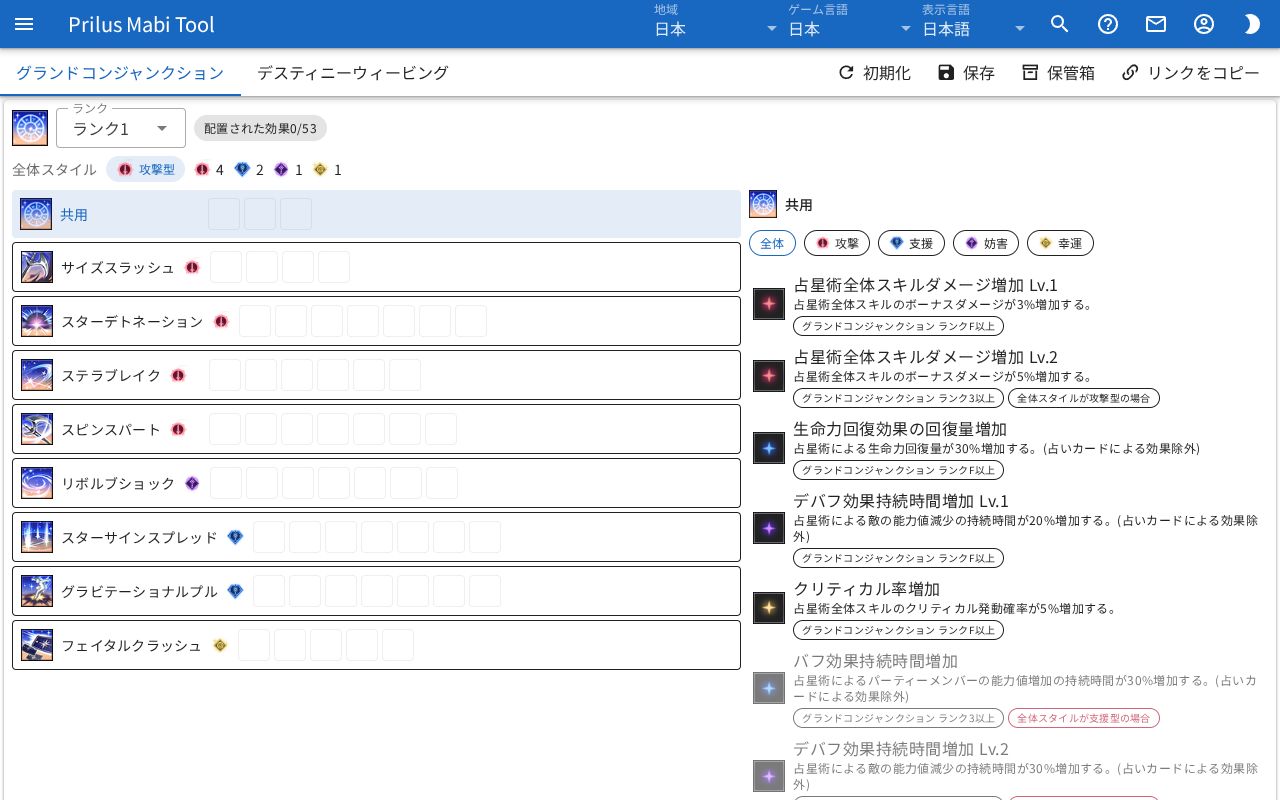Image resolution: width=1280 pixels, height=800 pixels.
Task: Click the スピンスパート skill icon
Action: [37, 429]
